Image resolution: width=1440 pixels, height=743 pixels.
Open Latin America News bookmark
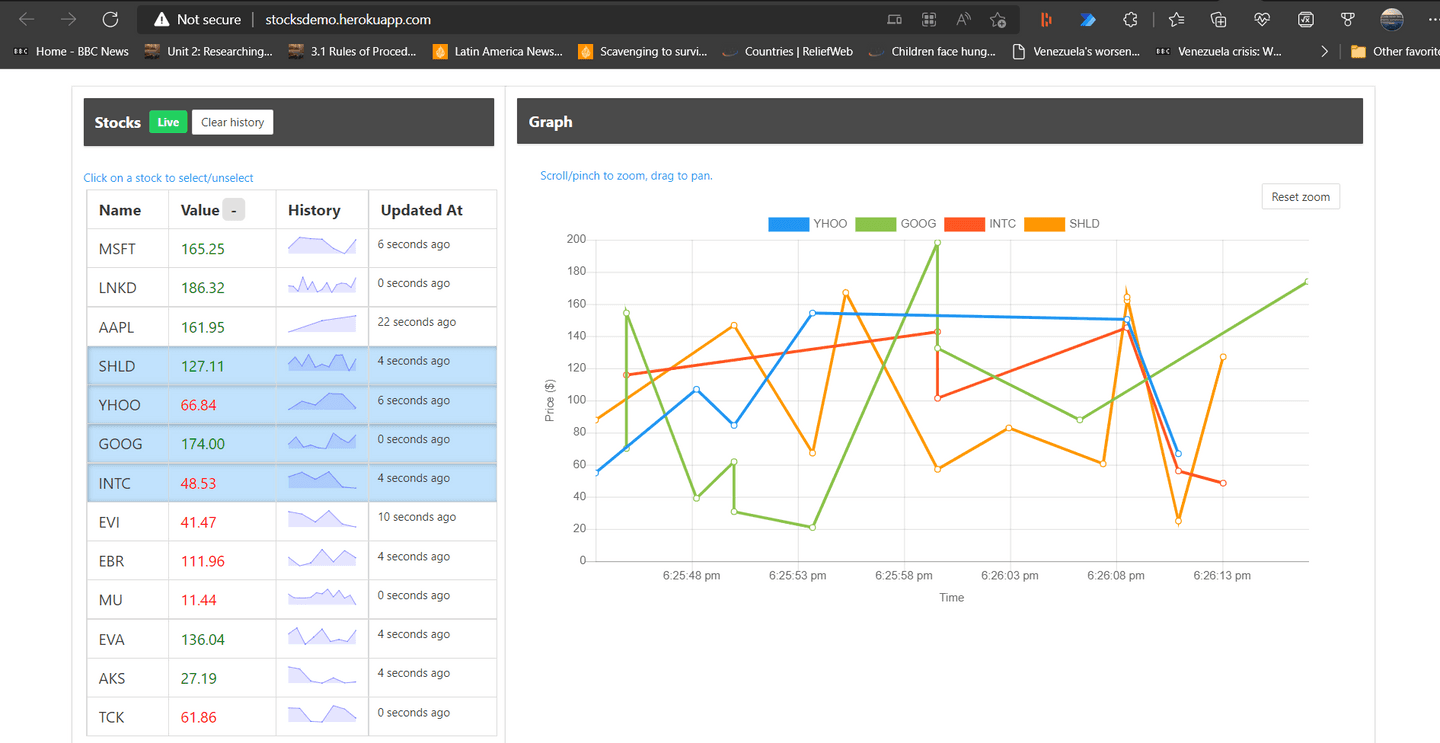[498, 51]
